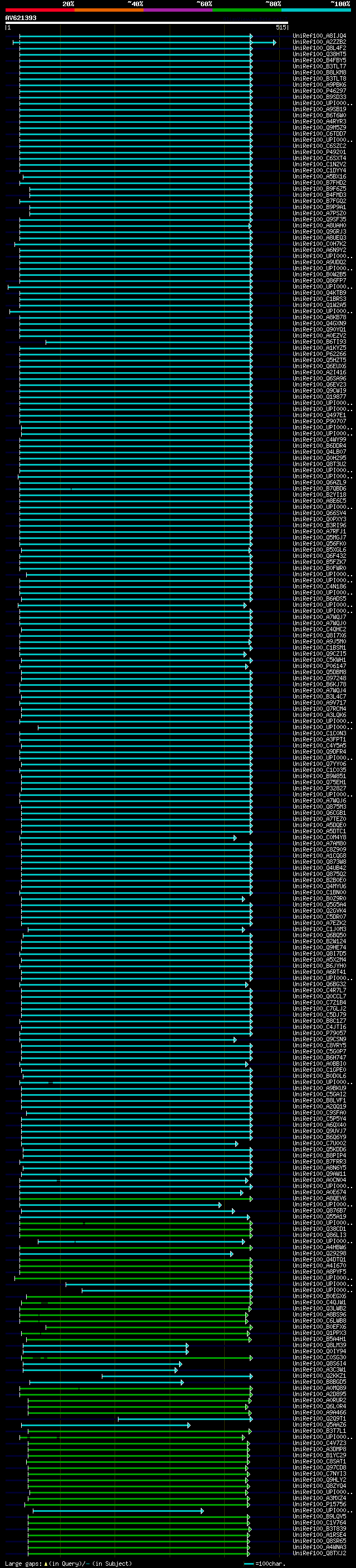
Task: Click the green ~80% identity legend bar
Action: pyautogui.click(x=247, y=10)
